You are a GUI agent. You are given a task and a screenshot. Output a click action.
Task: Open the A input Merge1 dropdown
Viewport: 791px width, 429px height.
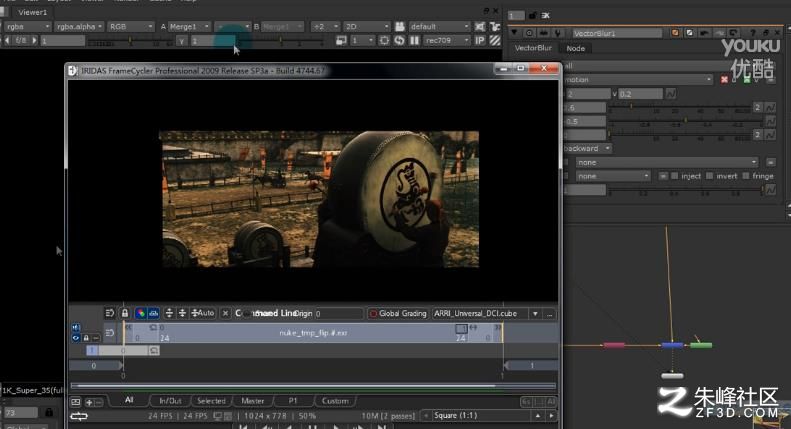[x=189, y=26]
